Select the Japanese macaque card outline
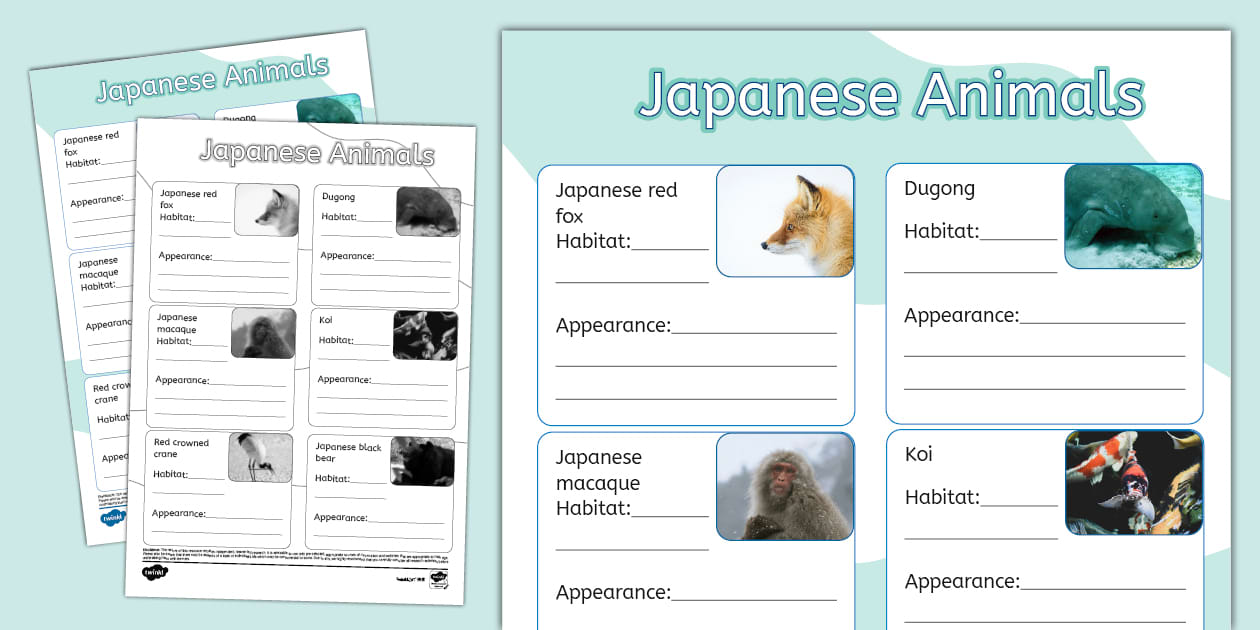Image resolution: width=1260 pixels, height=630 pixels. [696, 530]
